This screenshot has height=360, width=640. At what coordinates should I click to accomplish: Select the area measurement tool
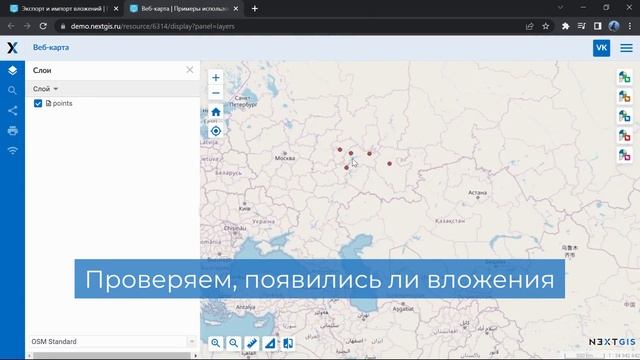click(270, 343)
